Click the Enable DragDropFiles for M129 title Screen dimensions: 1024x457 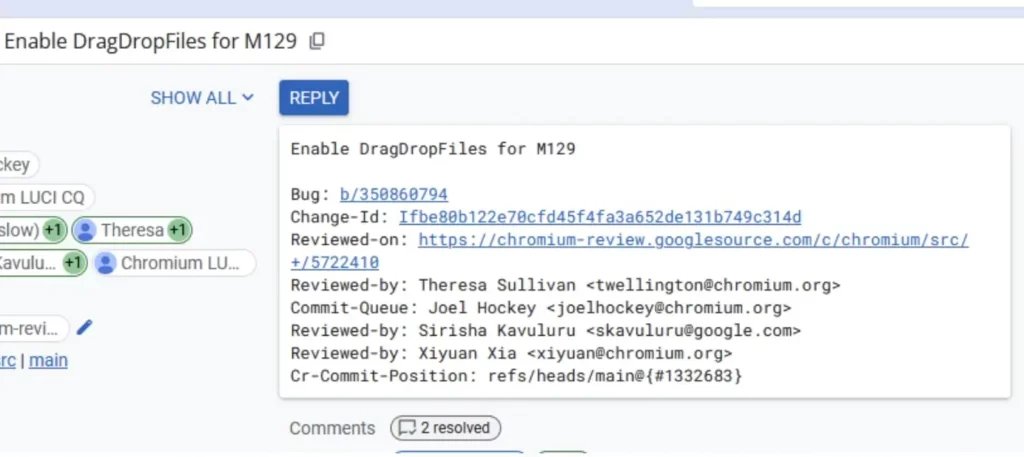(x=150, y=42)
